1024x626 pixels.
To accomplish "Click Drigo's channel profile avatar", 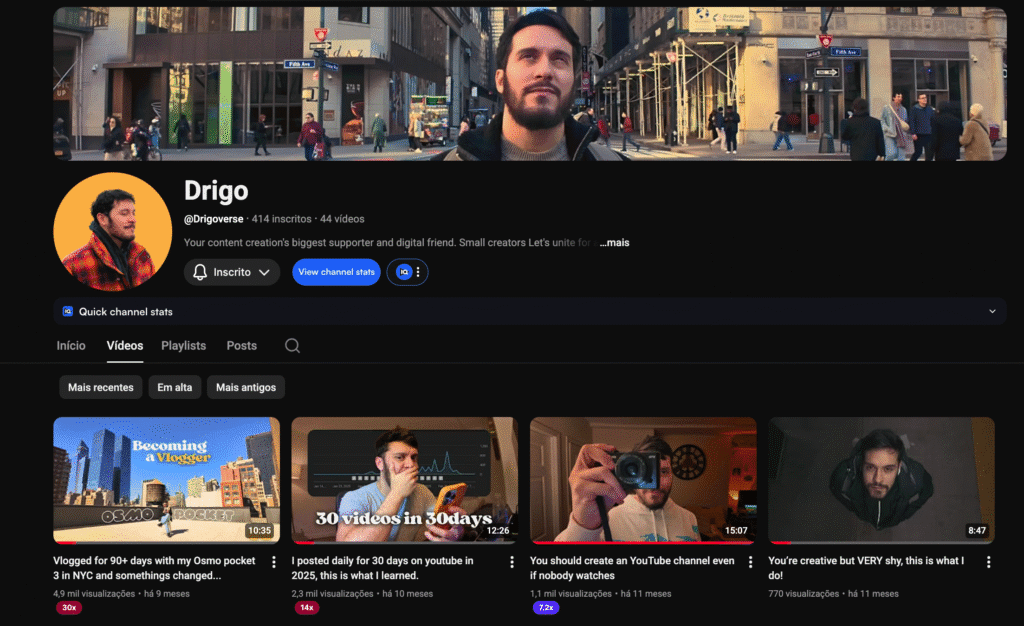I will pyautogui.click(x=112, y=230).
